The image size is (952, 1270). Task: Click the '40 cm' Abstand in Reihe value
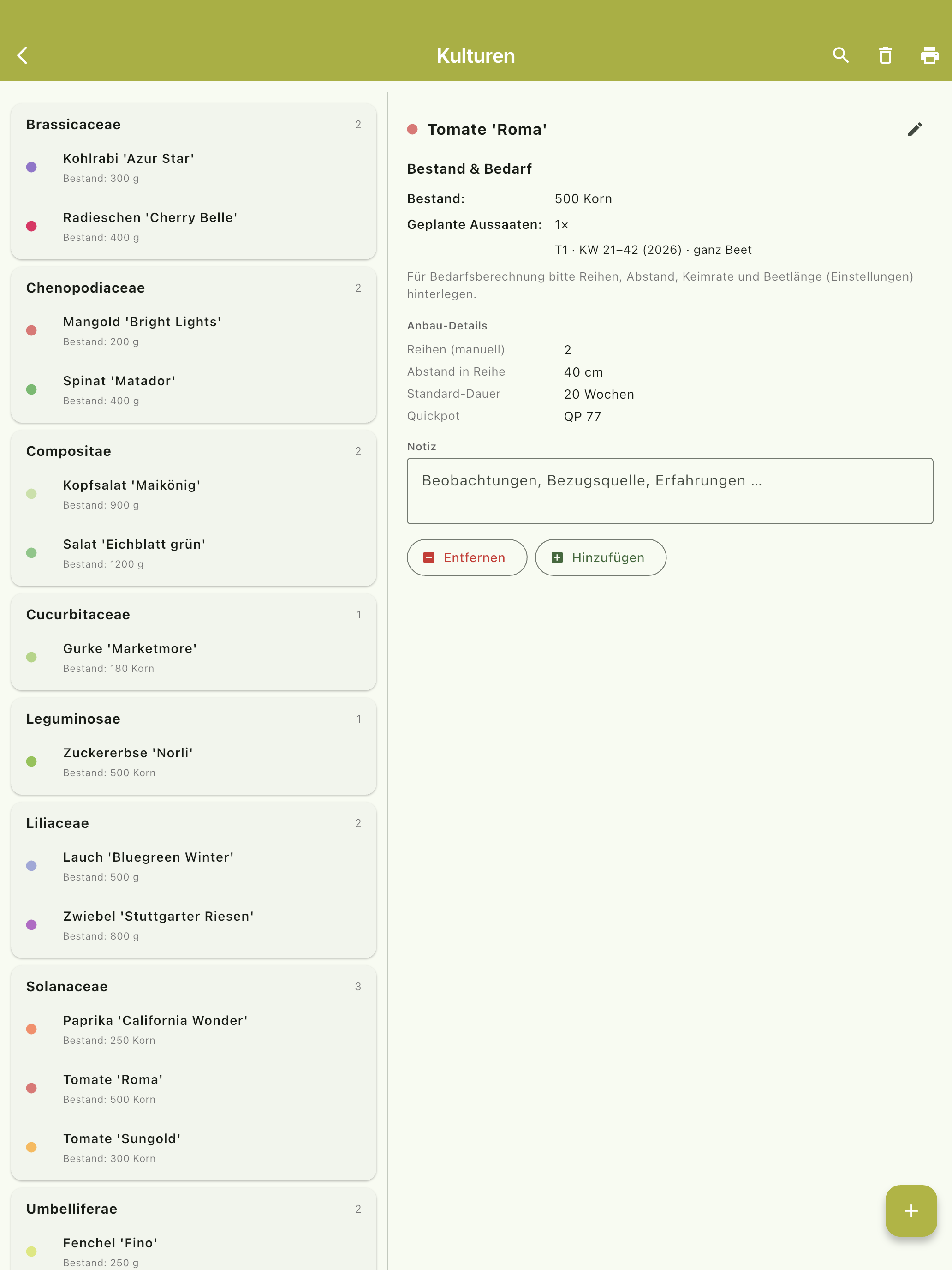tap(583, 372)
